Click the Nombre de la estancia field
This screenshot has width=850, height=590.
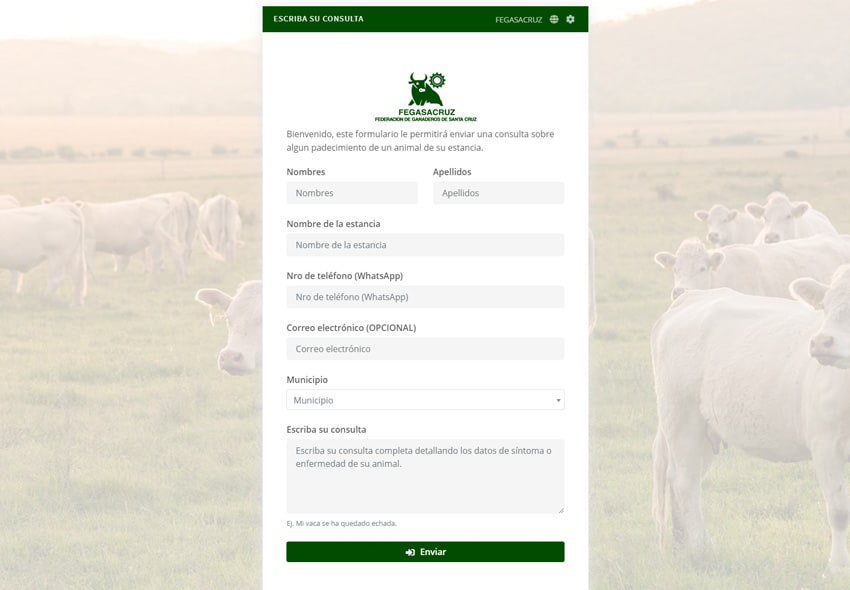coord(425,245)
